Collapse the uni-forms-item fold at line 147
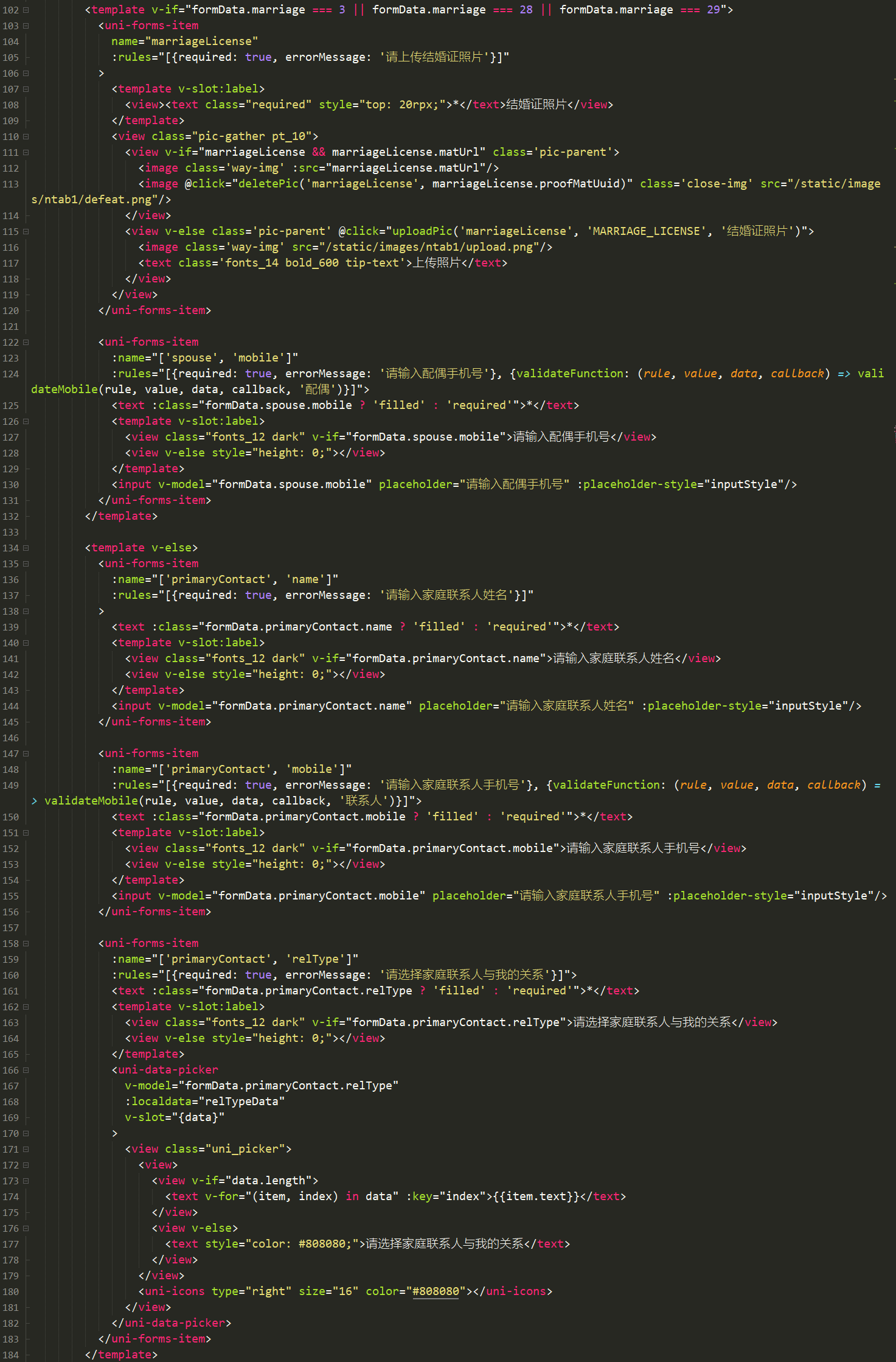 click(26, 753)
